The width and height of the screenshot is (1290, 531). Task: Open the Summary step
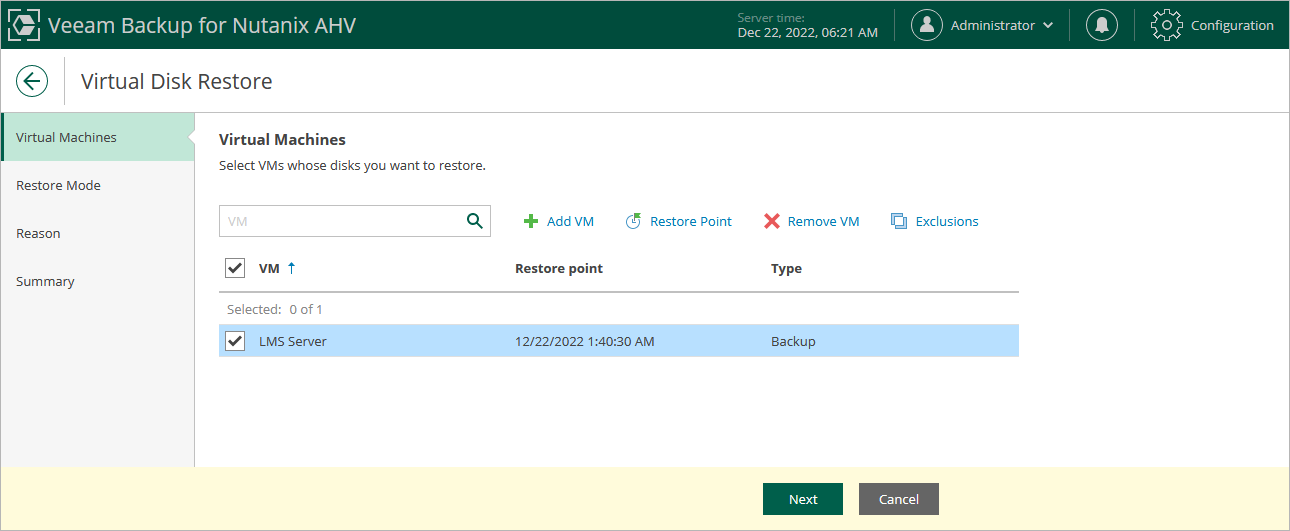pos(97,281)
